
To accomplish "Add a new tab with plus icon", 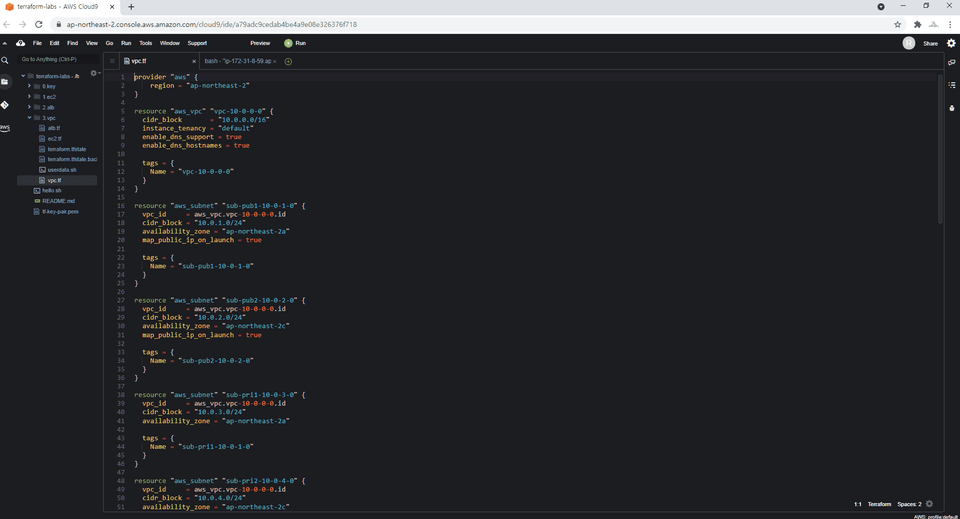I will [x=288, y=61].
